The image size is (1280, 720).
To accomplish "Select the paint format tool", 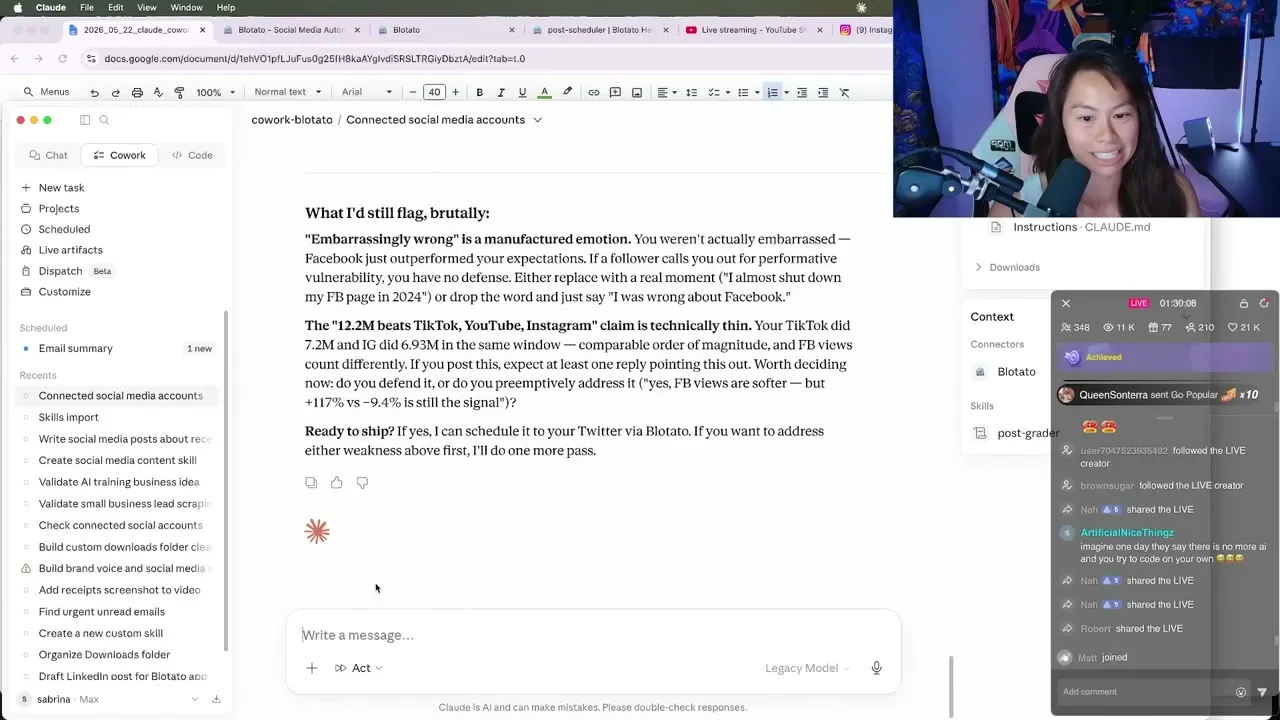I will [x=179, y=92].
